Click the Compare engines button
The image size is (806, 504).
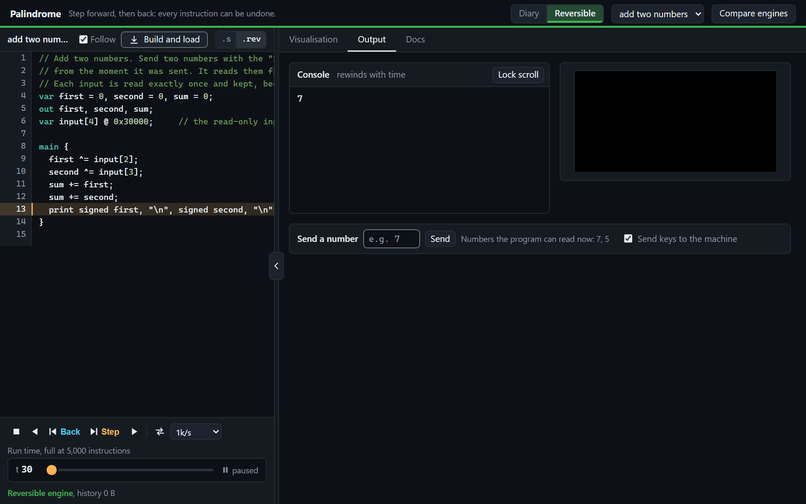[753, 13]
